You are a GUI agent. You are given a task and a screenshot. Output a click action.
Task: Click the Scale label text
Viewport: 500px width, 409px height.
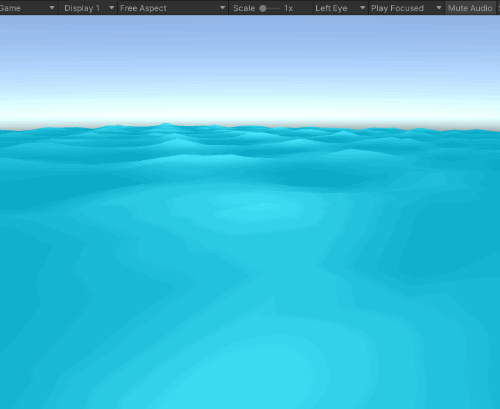pos(244,8)
